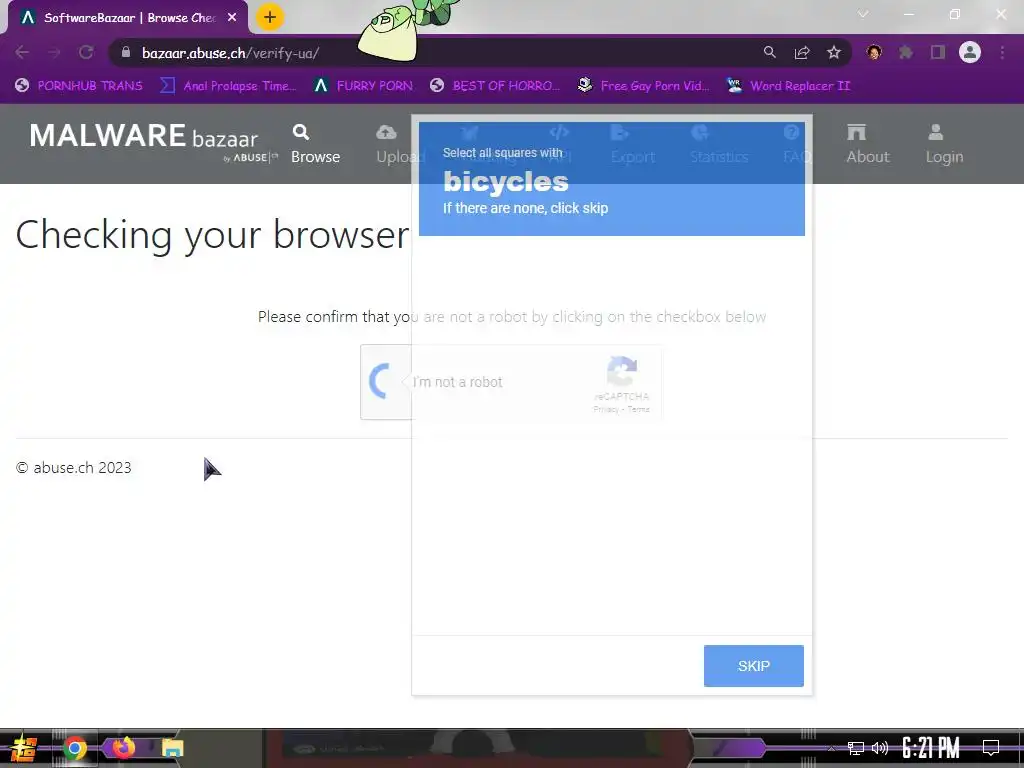This screenshot has width=1024, height=768.
Task: Open the Chrome three-dot menu
Action: (1002, 53)
